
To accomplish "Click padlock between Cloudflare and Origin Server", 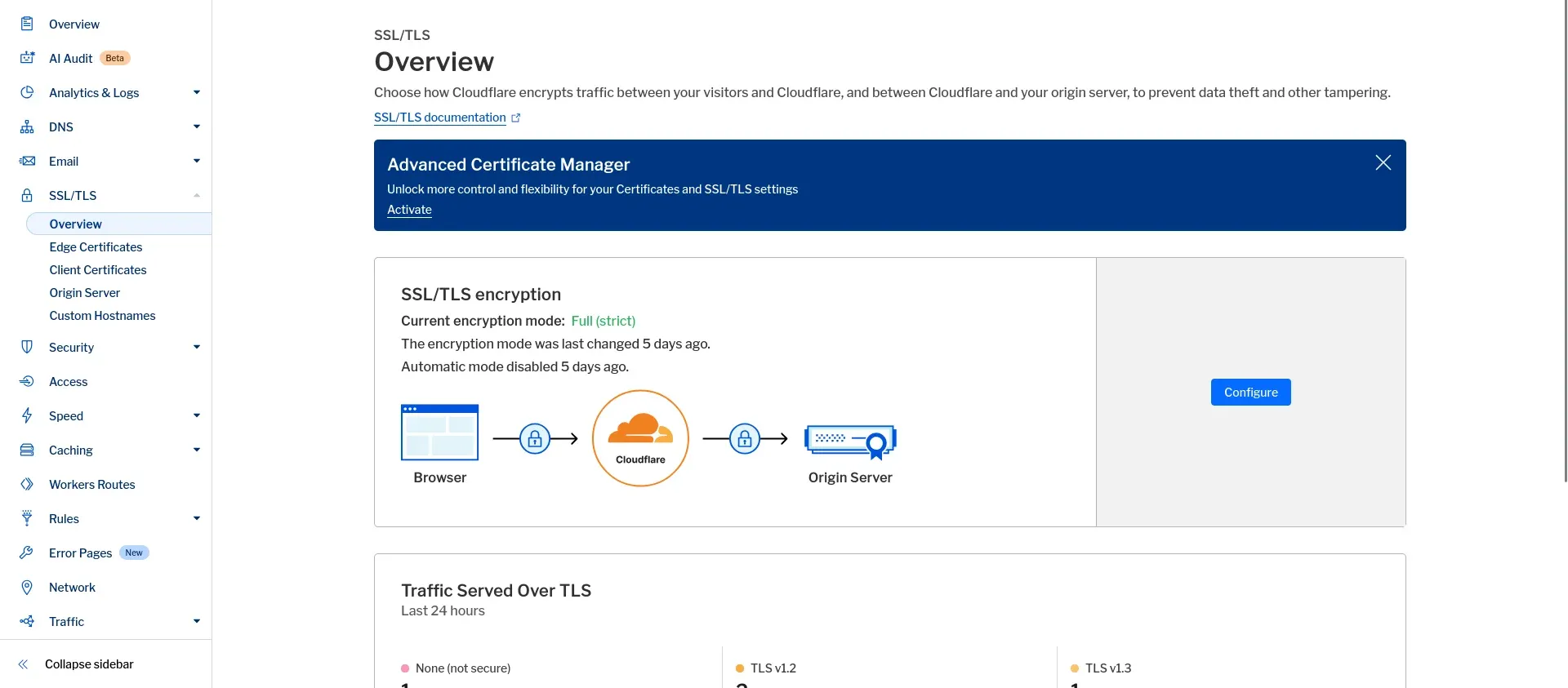I will pyautogui.click(x=745, y=439).
